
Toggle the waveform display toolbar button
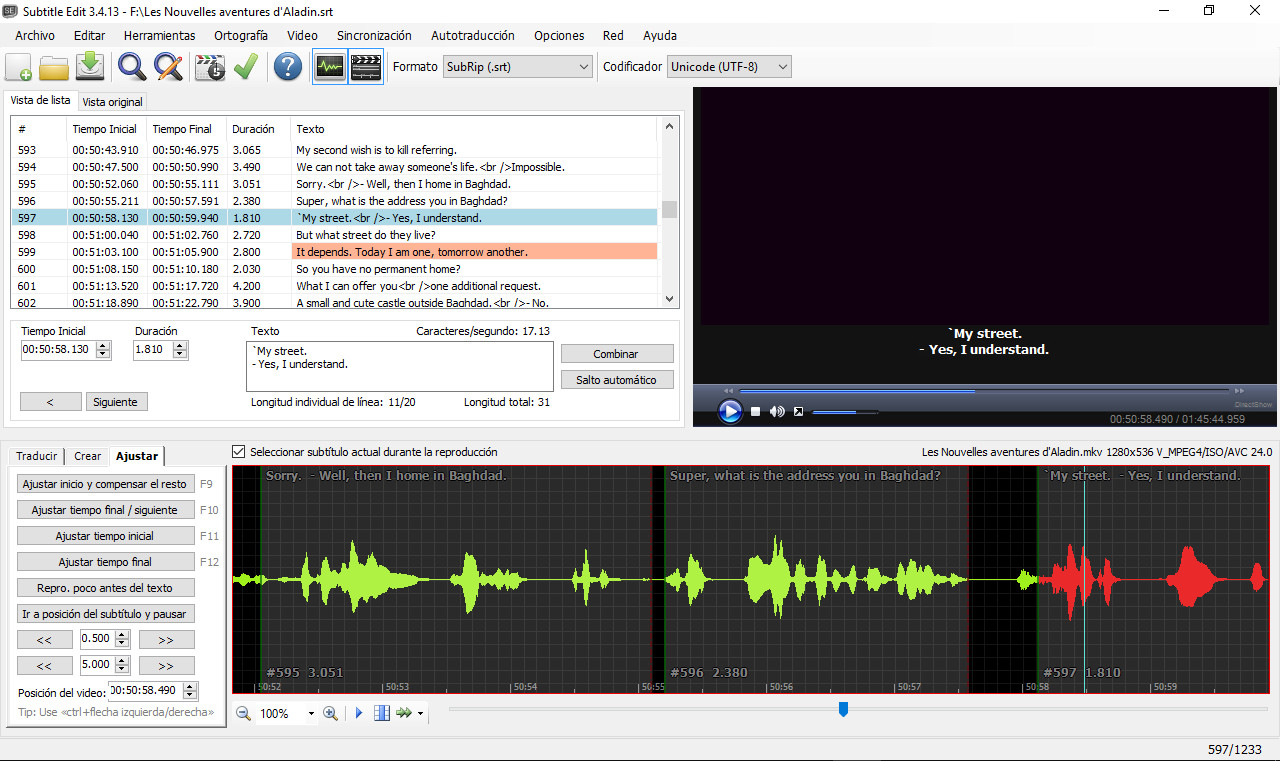330,67
